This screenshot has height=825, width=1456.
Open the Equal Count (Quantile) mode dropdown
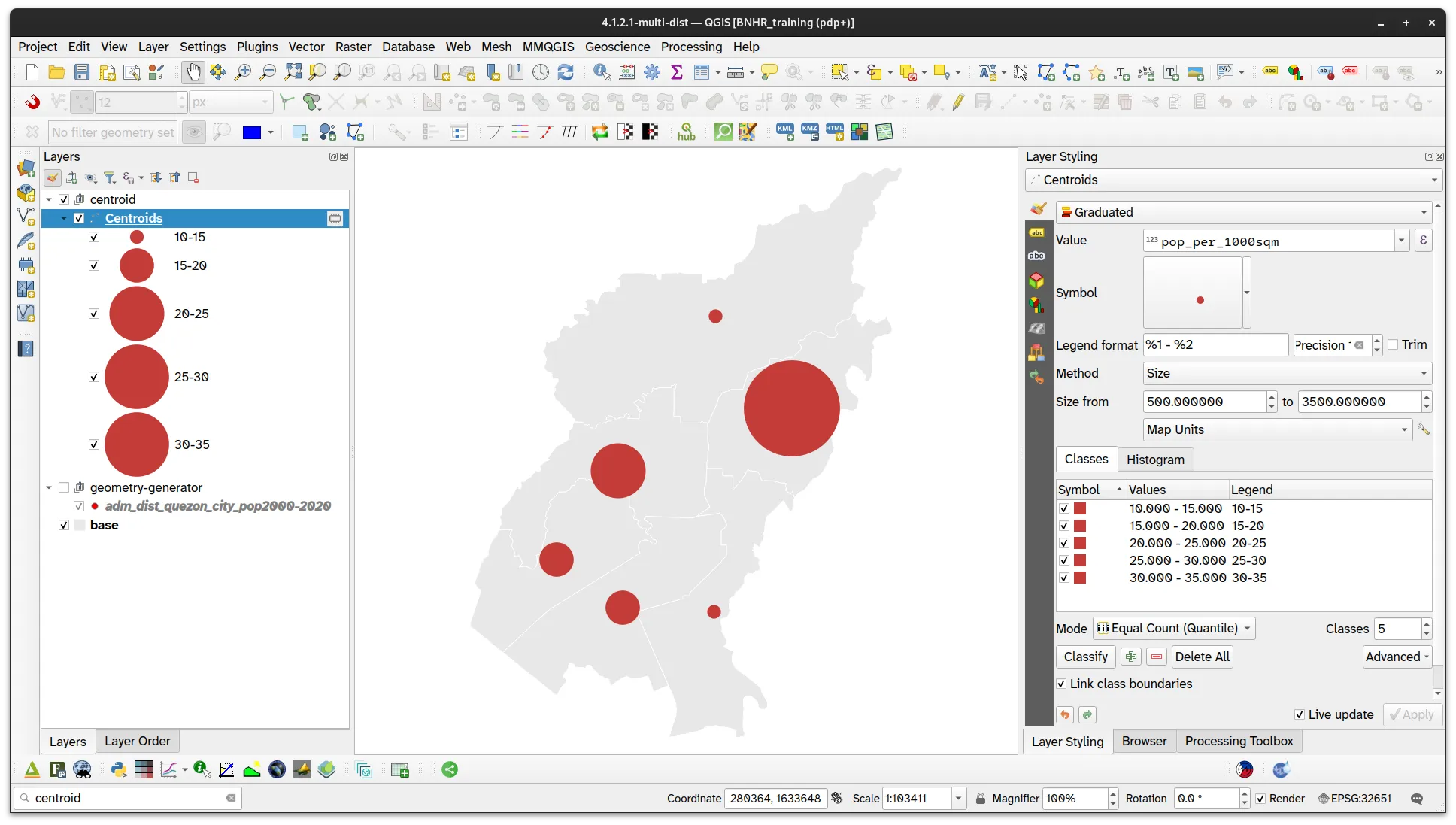coord(1174,628)
